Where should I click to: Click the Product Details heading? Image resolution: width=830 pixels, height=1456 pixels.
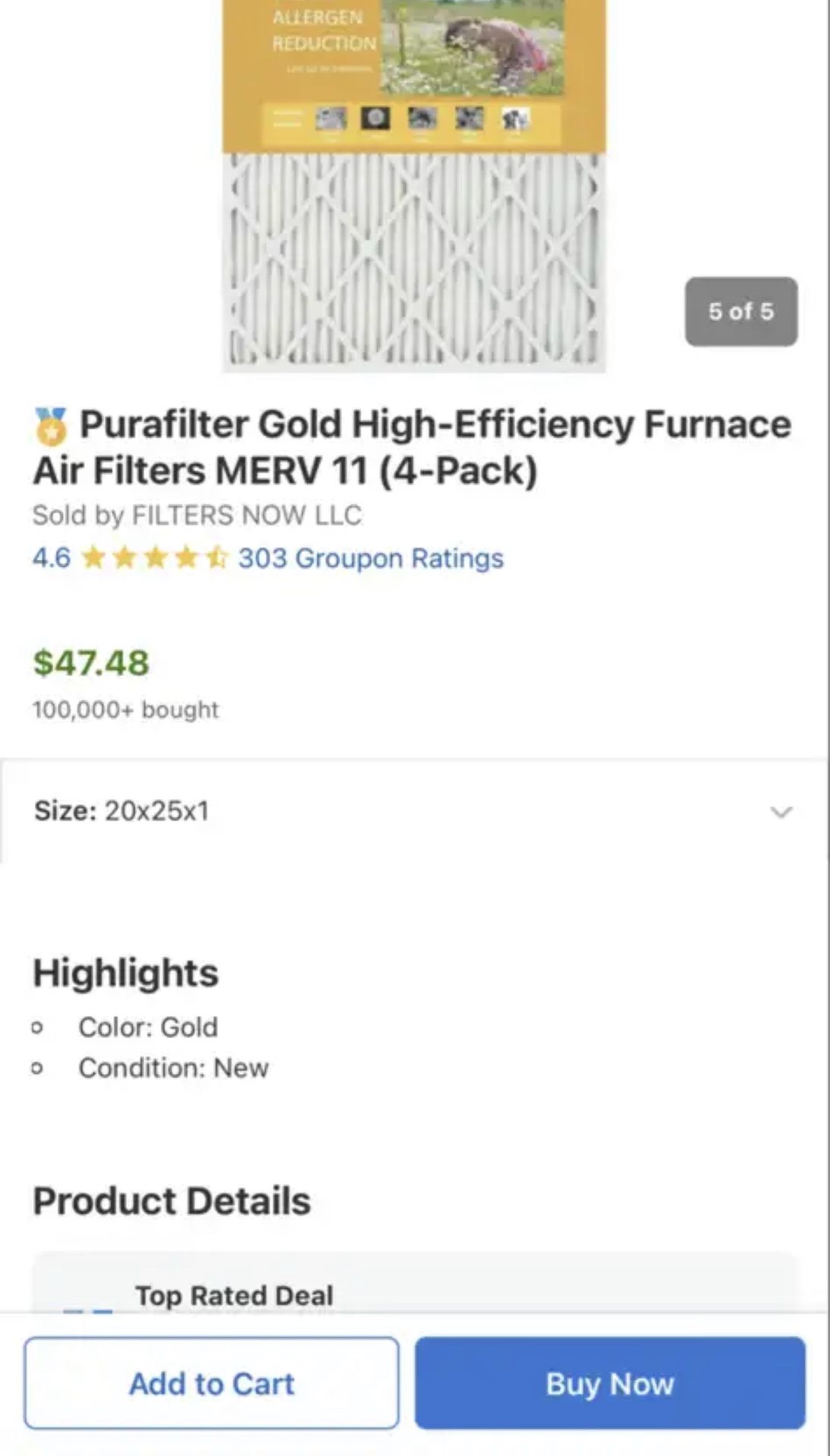(x=171, y=1201)
